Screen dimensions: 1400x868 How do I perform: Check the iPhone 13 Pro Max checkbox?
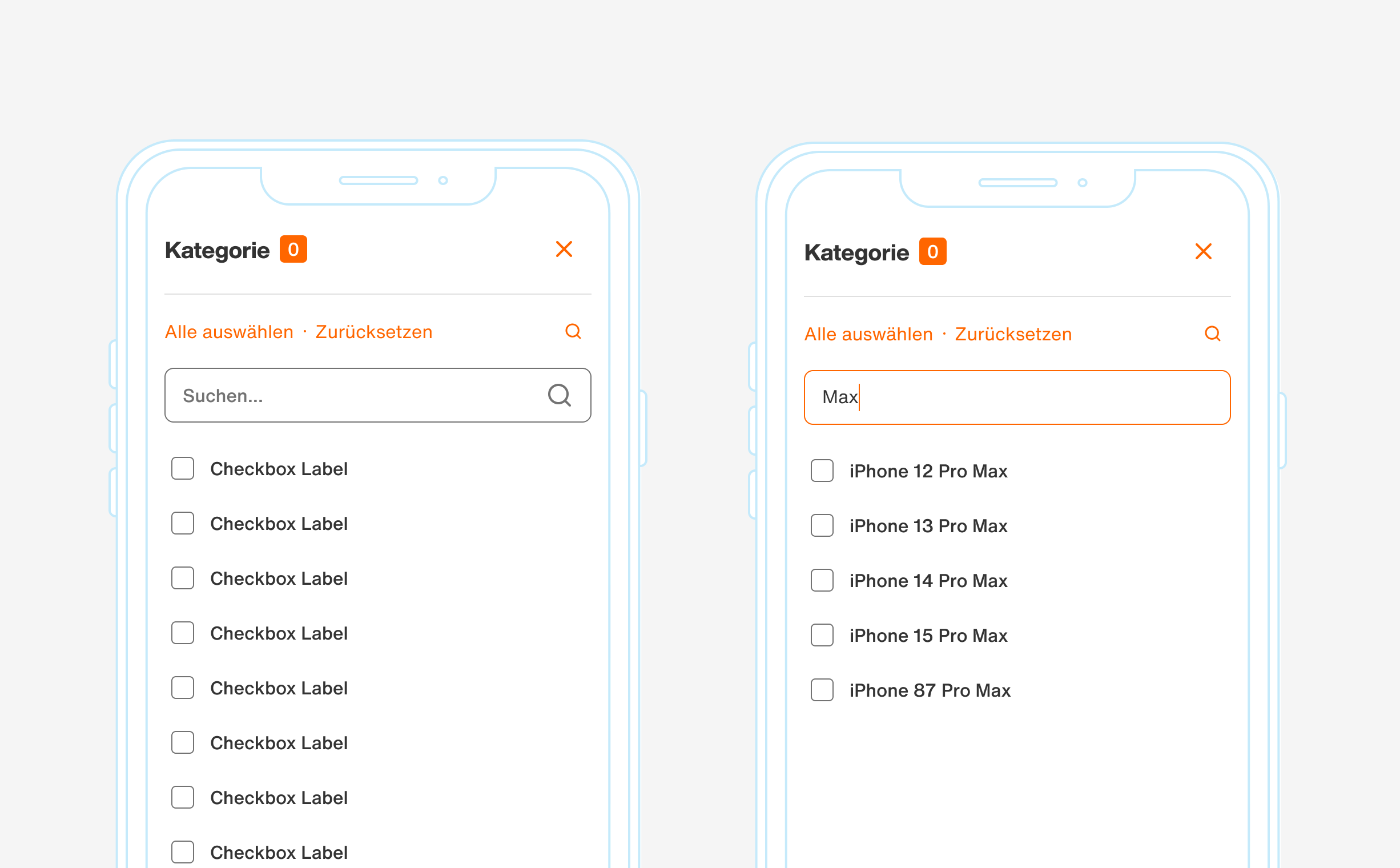pos(822,525)
